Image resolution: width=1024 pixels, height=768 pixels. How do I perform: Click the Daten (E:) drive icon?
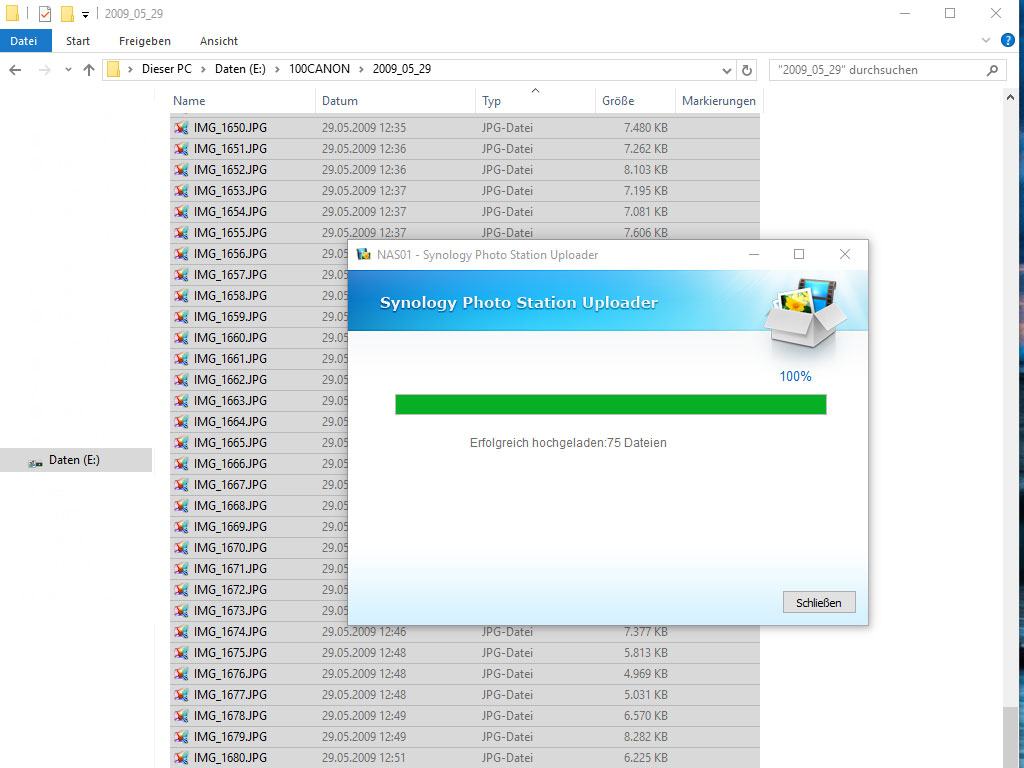[x=35, y=462]
